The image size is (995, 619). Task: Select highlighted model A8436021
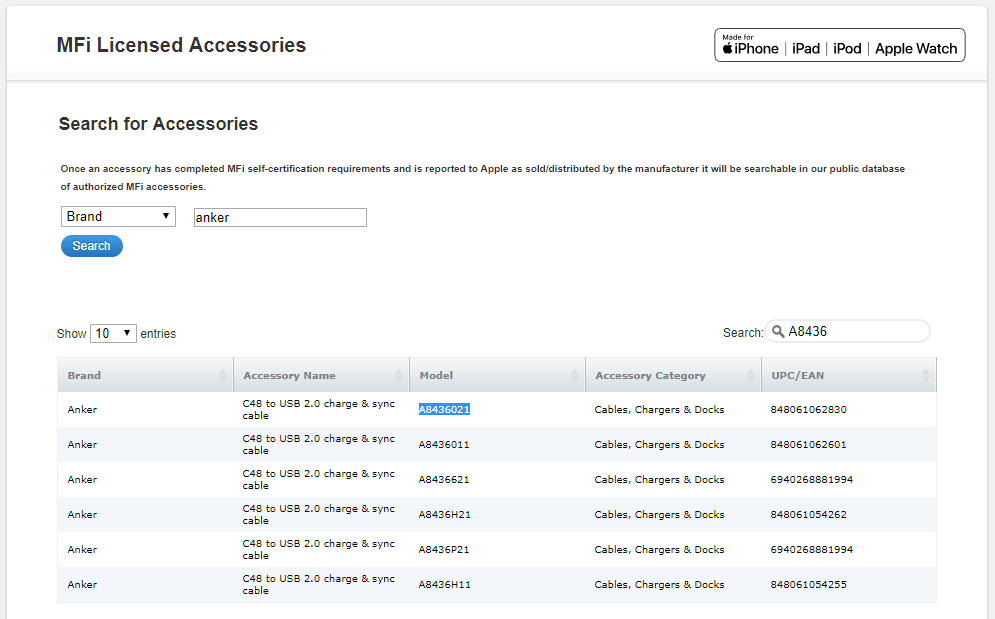(444, 409)
